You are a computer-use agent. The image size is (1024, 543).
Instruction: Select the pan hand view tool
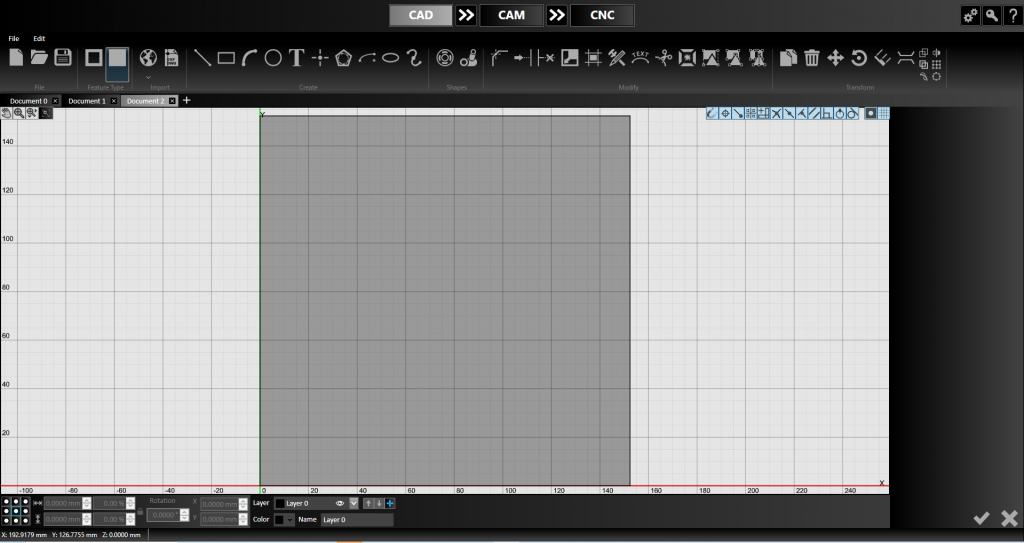point(7,113)
